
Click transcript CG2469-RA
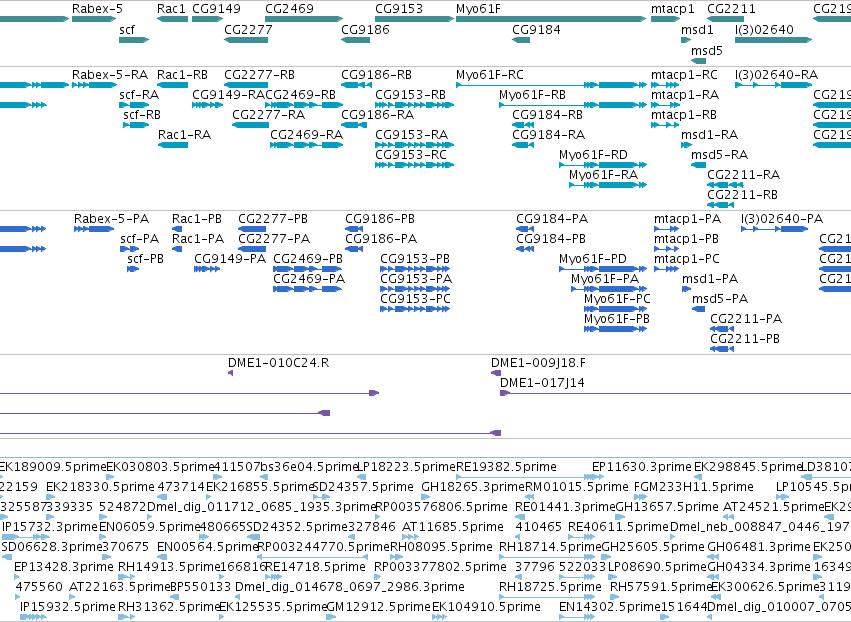tap(306, 135)
